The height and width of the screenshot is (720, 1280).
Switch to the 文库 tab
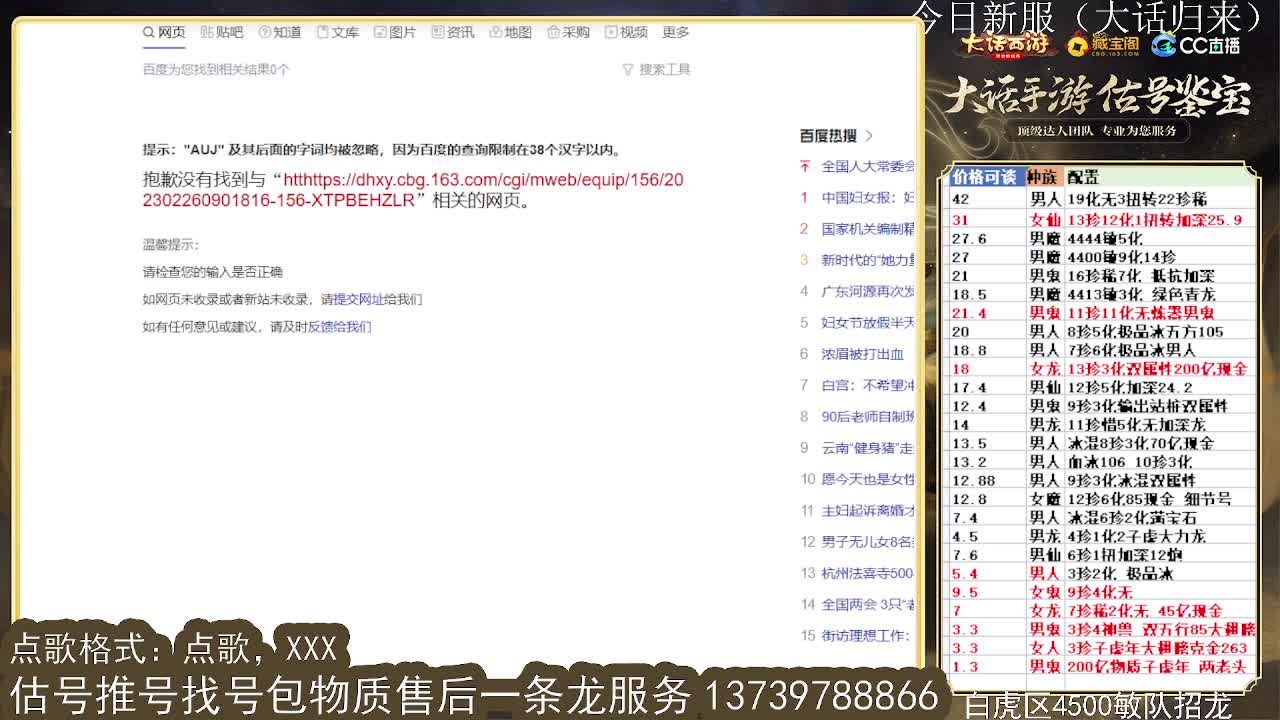(338, 32)
